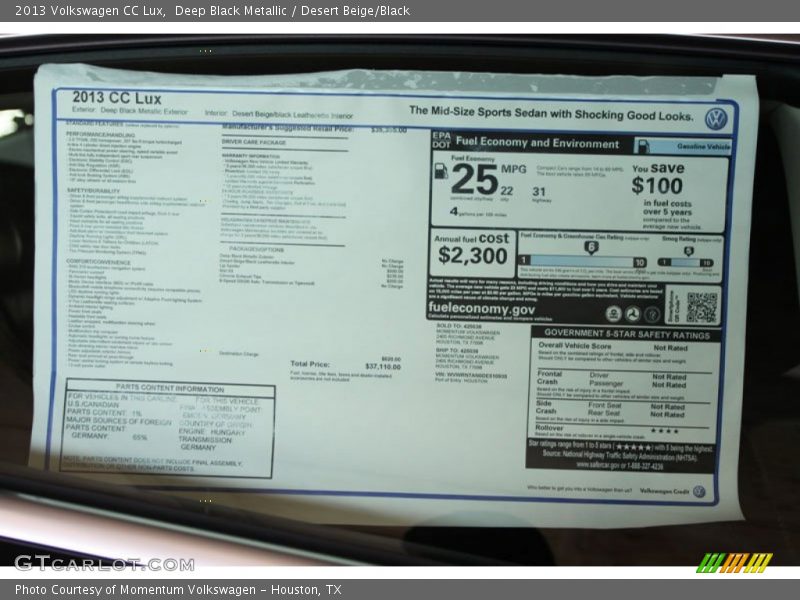Click the large '25' combined MPG figure

pos(474,180)
